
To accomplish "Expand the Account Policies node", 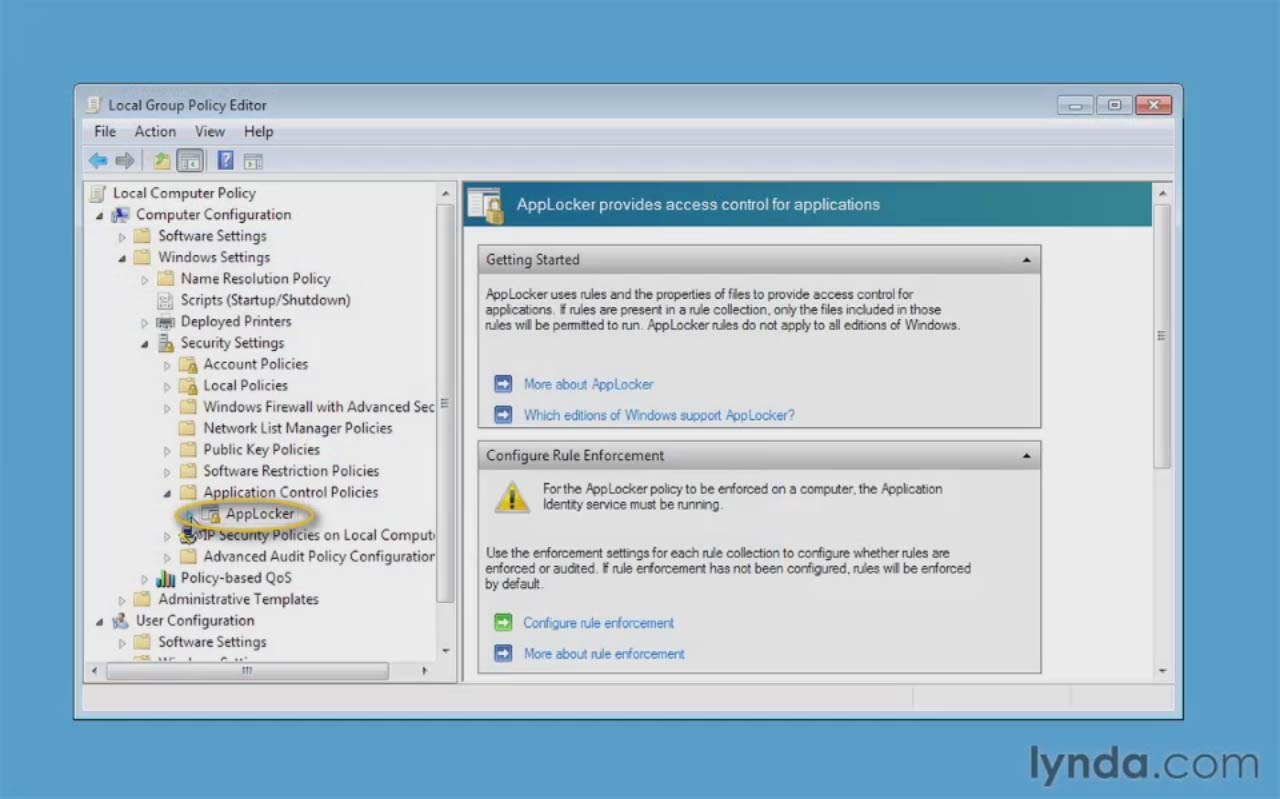I will tap(167, 365).
